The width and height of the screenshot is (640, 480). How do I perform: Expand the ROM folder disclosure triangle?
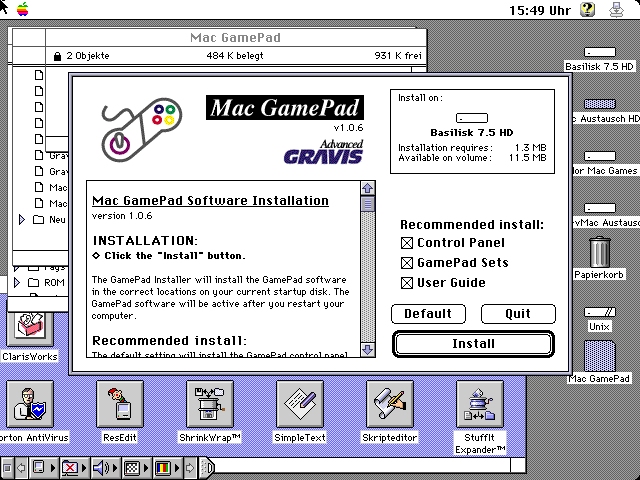coord(17,282)
